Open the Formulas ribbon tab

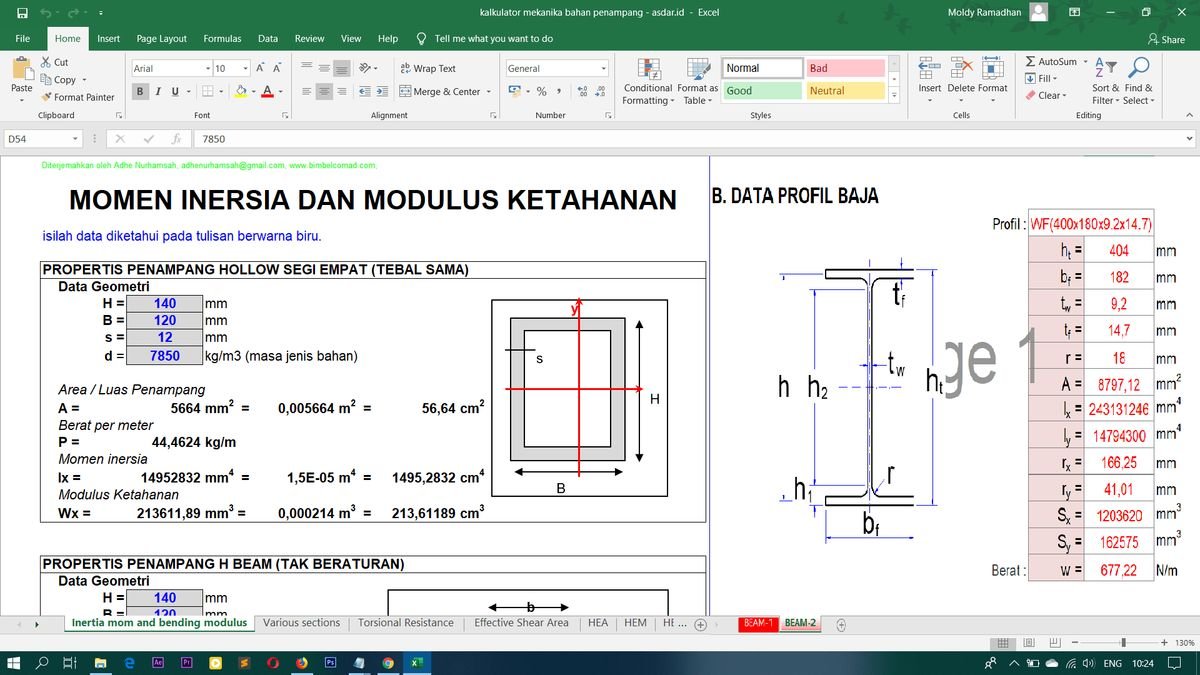coord(222,39)
